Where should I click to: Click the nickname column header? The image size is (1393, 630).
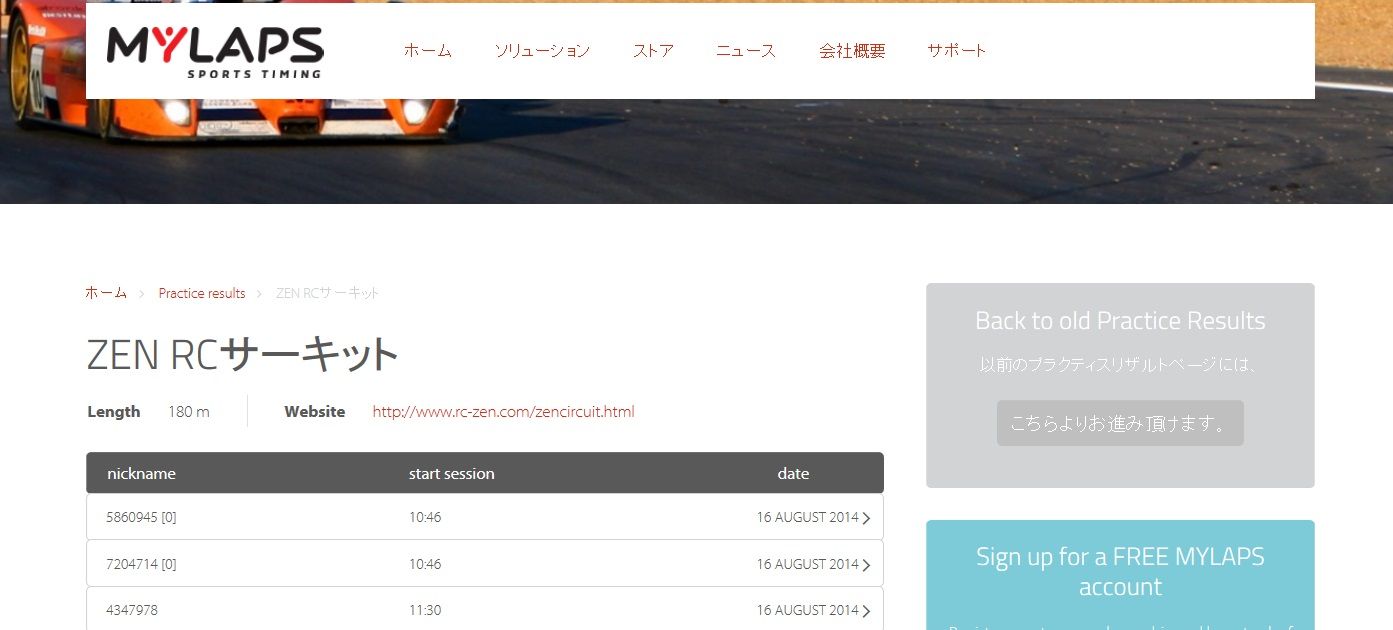141,473
